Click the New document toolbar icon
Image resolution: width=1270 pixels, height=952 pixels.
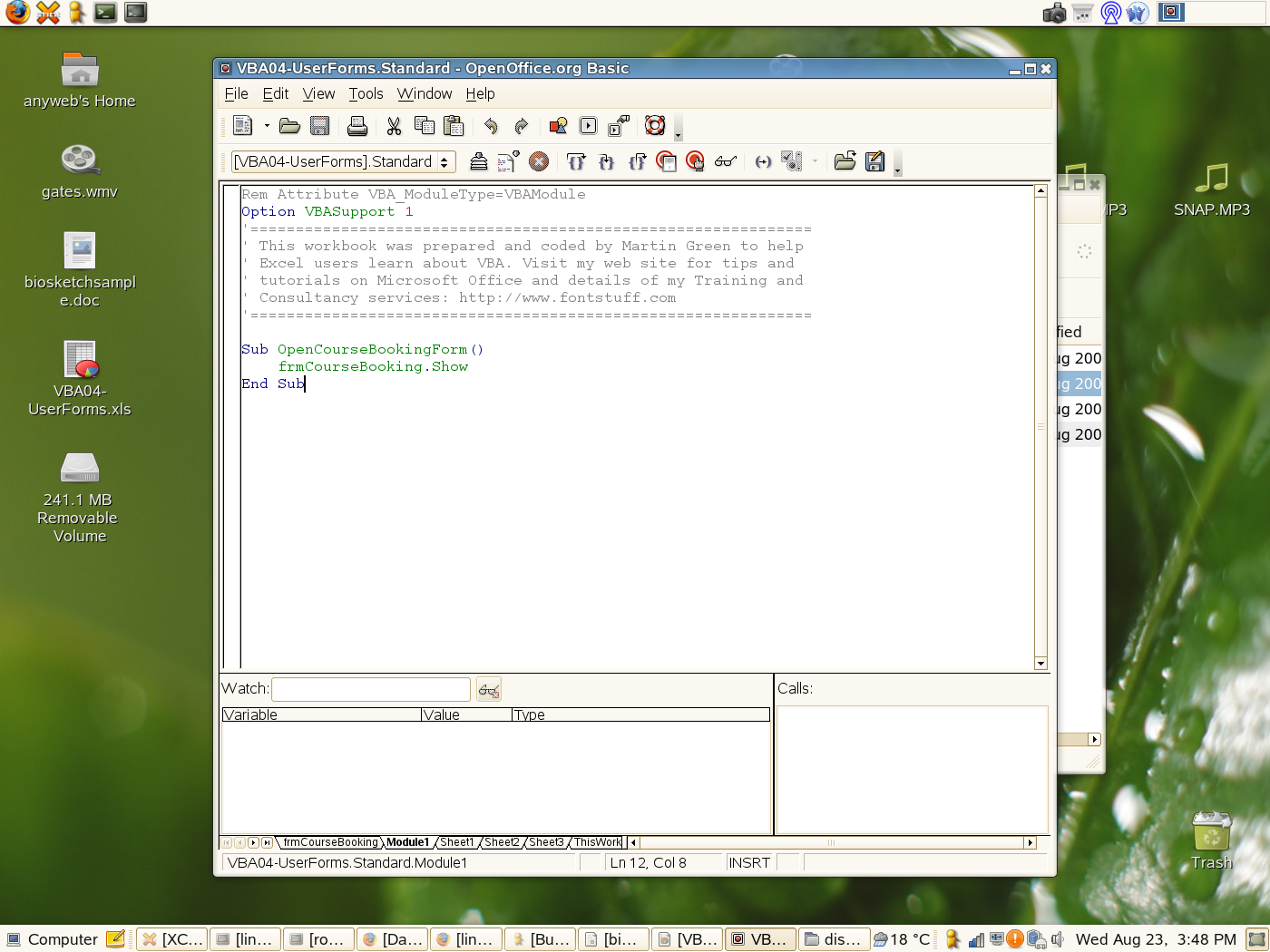tap(242, 126)
